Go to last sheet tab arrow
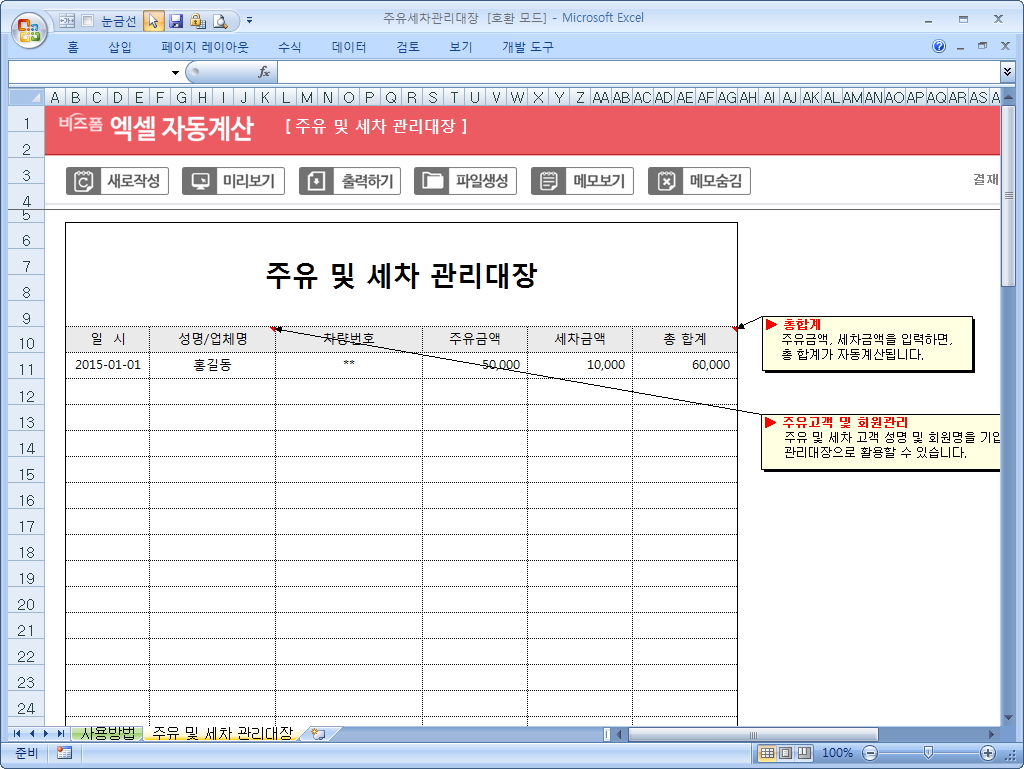Image resolution: width=1024 pixels, height=769 pixels. [x=60, y=734]
